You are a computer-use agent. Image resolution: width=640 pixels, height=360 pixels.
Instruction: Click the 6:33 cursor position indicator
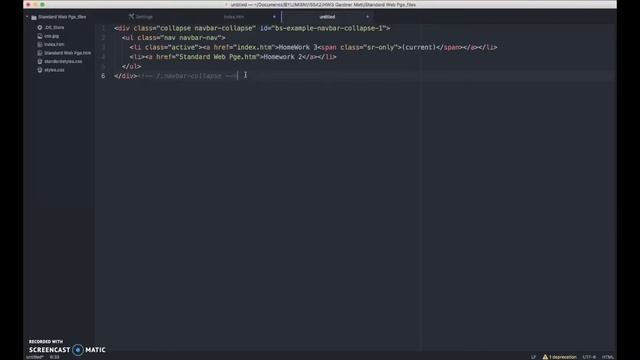(54, 357)
